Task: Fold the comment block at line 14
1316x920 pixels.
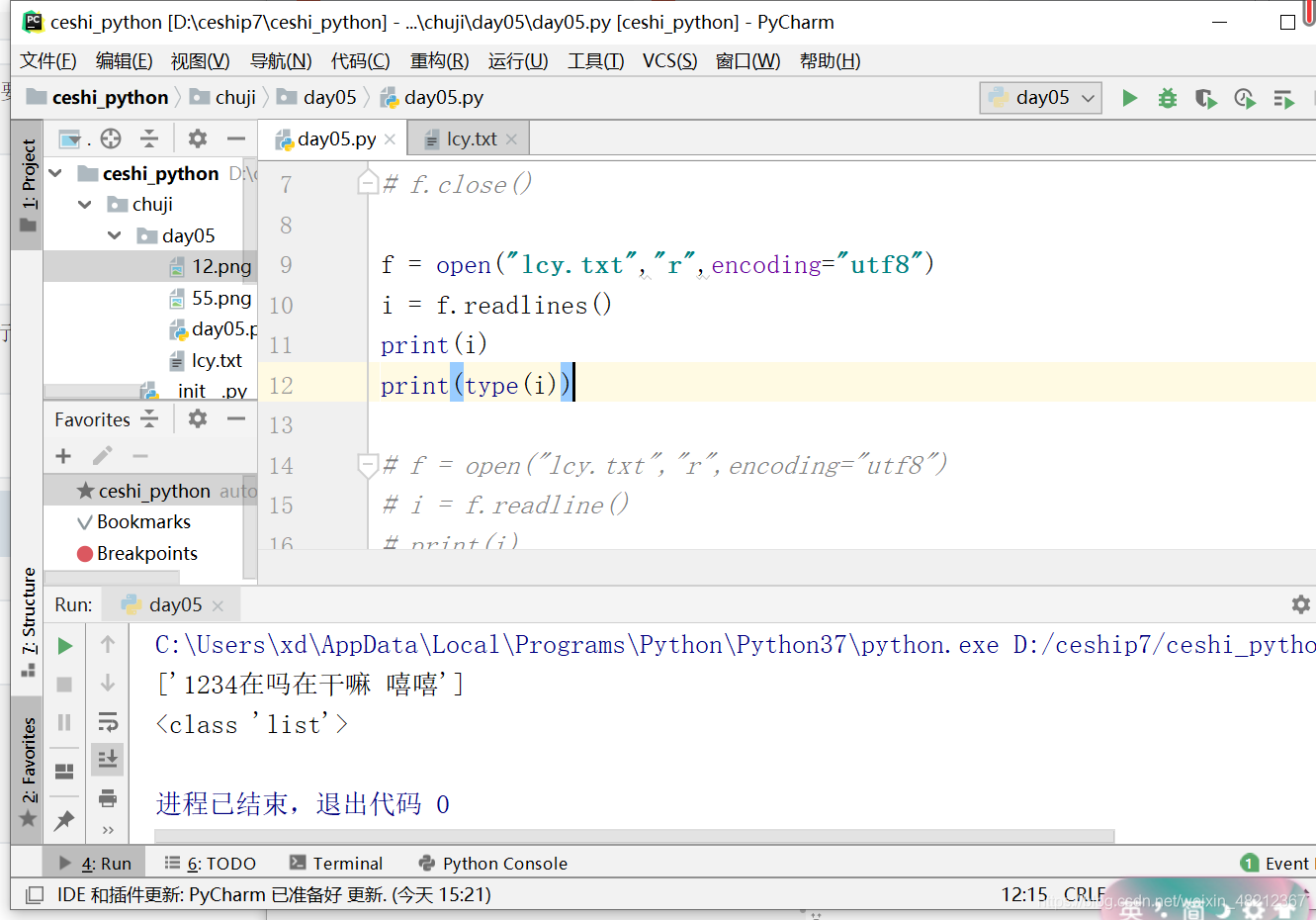Action: pos(367,464)
